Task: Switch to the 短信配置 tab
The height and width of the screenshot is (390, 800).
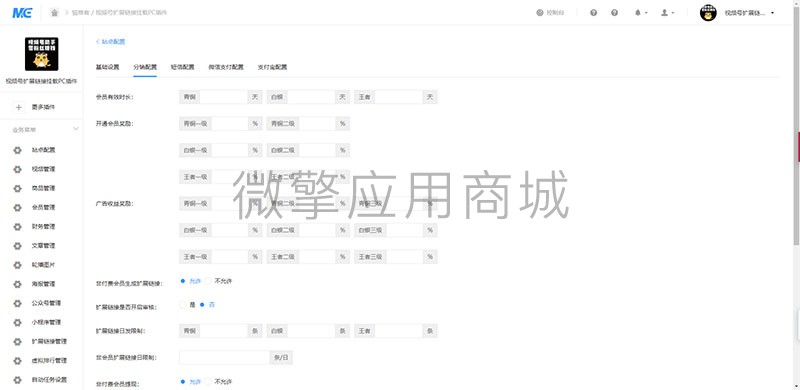Action: point(182,67)
